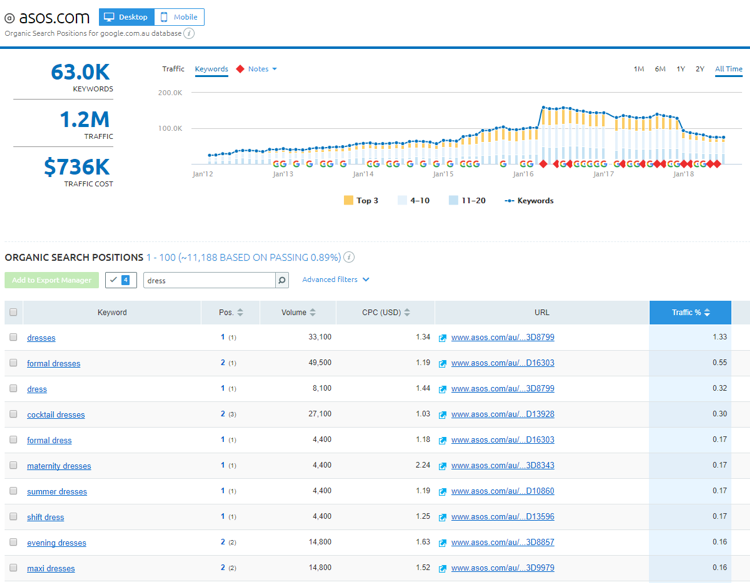Check the box for formal dresses row
This screenshot has width=750, height=583.
tap(13, 363)
